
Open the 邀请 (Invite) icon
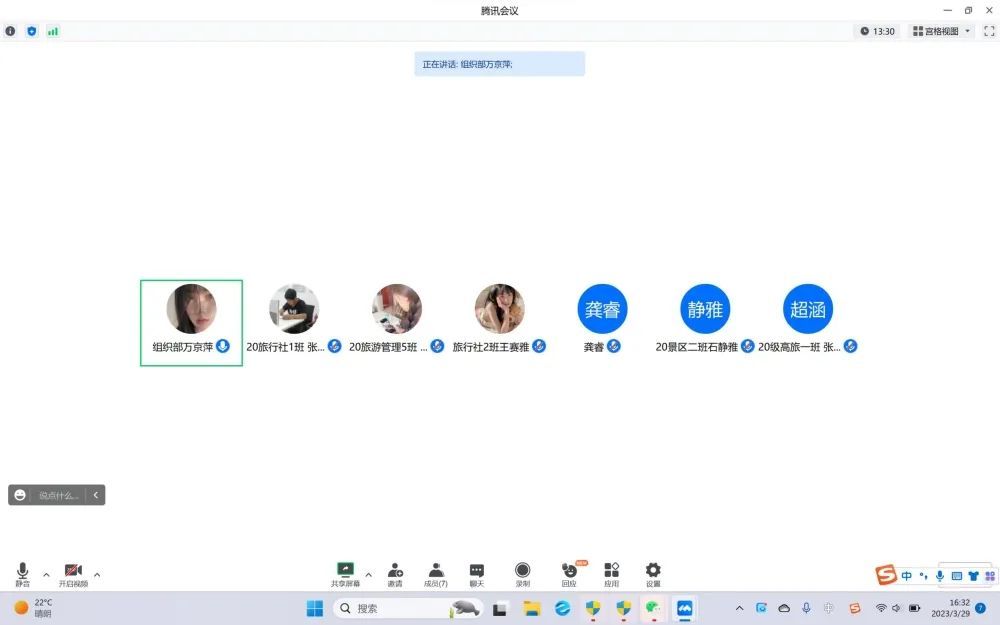[x=395, y=573]
